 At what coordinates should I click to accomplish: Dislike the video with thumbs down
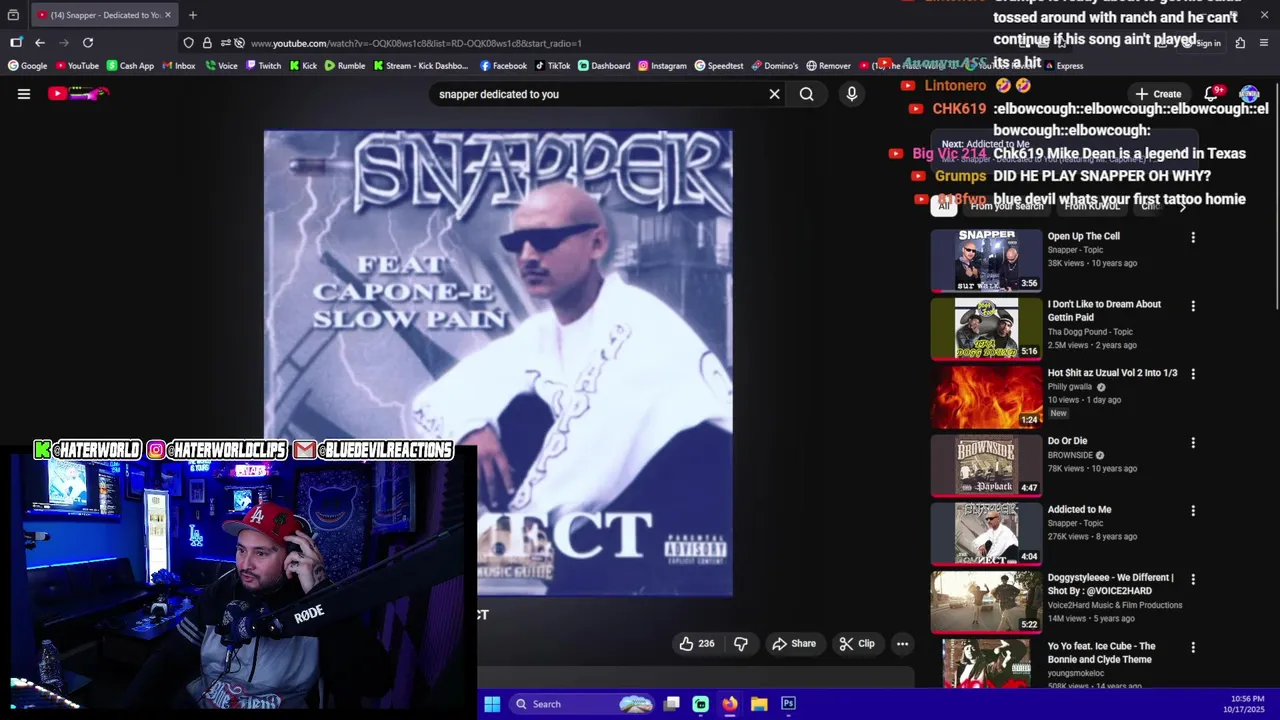point(741,644)
